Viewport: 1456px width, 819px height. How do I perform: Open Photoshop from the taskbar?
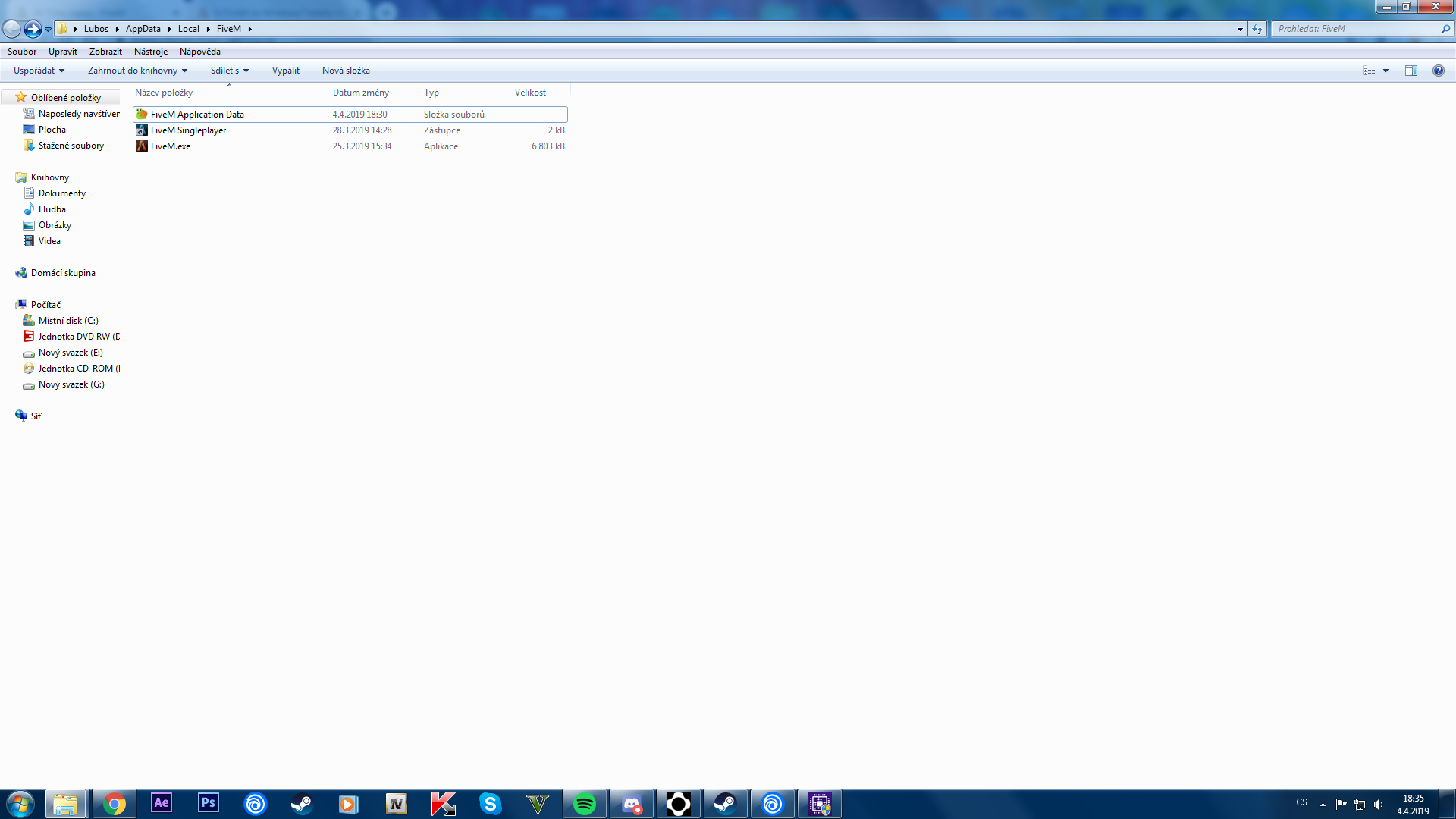[x=208, y=804]
